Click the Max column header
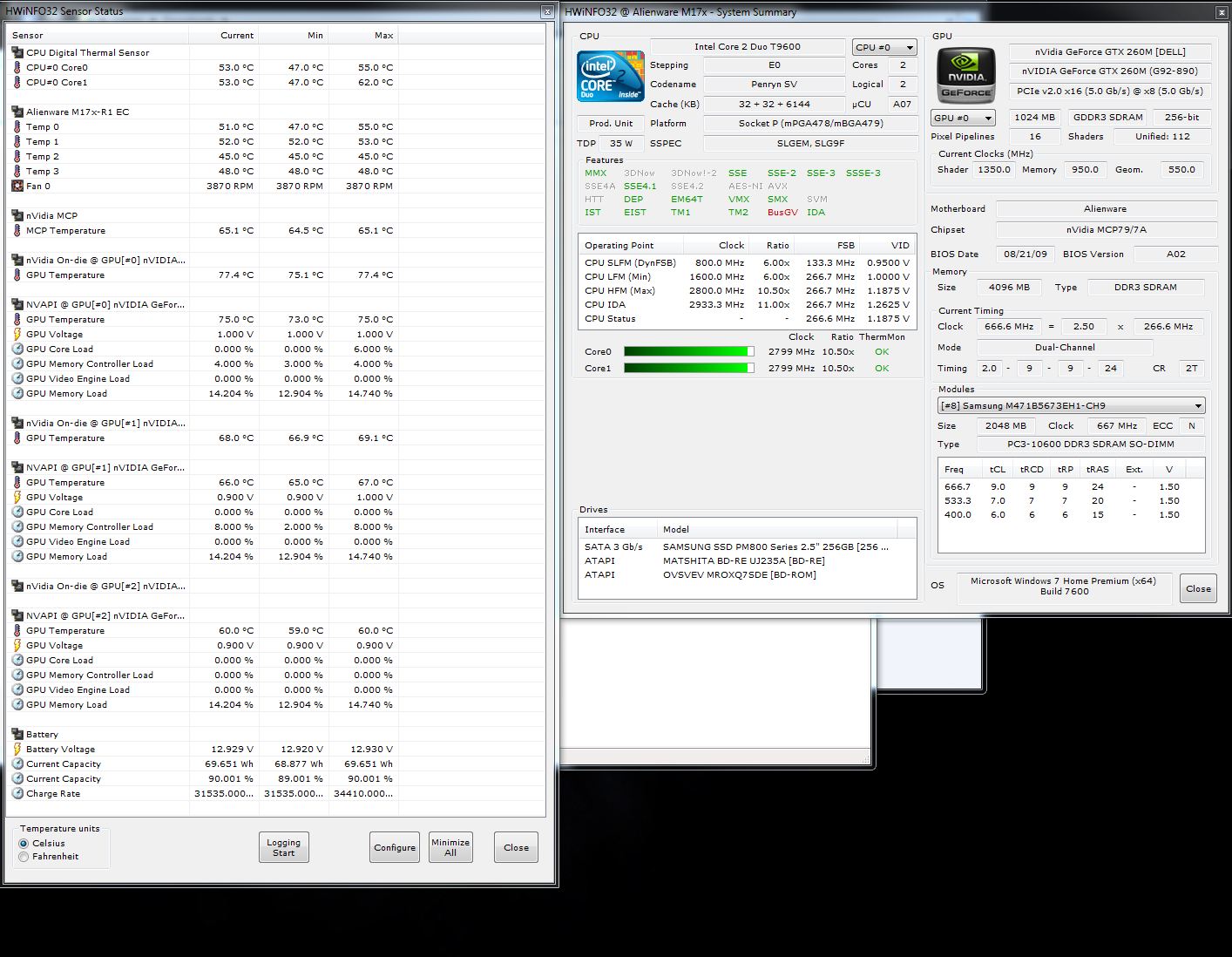This screenshot has height=957, width=1232. click(362, 35)
